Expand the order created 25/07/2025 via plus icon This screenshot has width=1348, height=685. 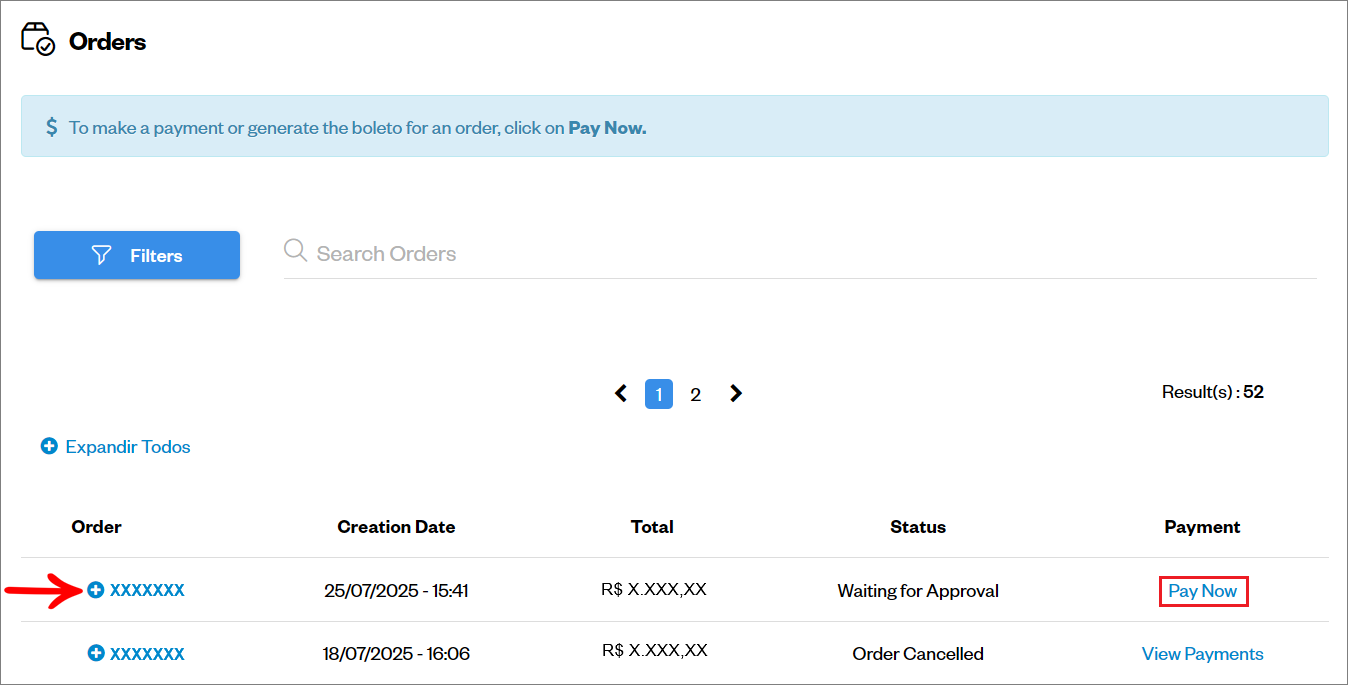pos(96,590)
